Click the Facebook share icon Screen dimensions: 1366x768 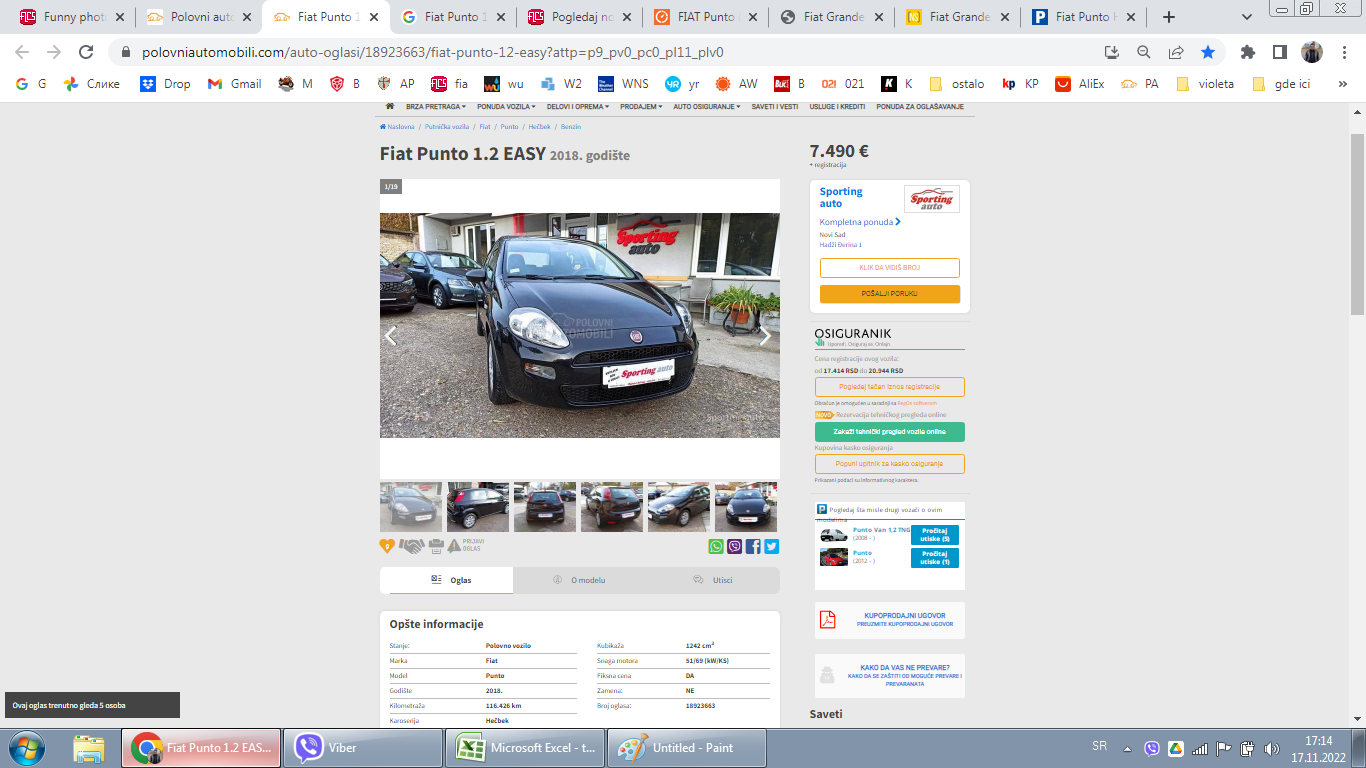753,546
